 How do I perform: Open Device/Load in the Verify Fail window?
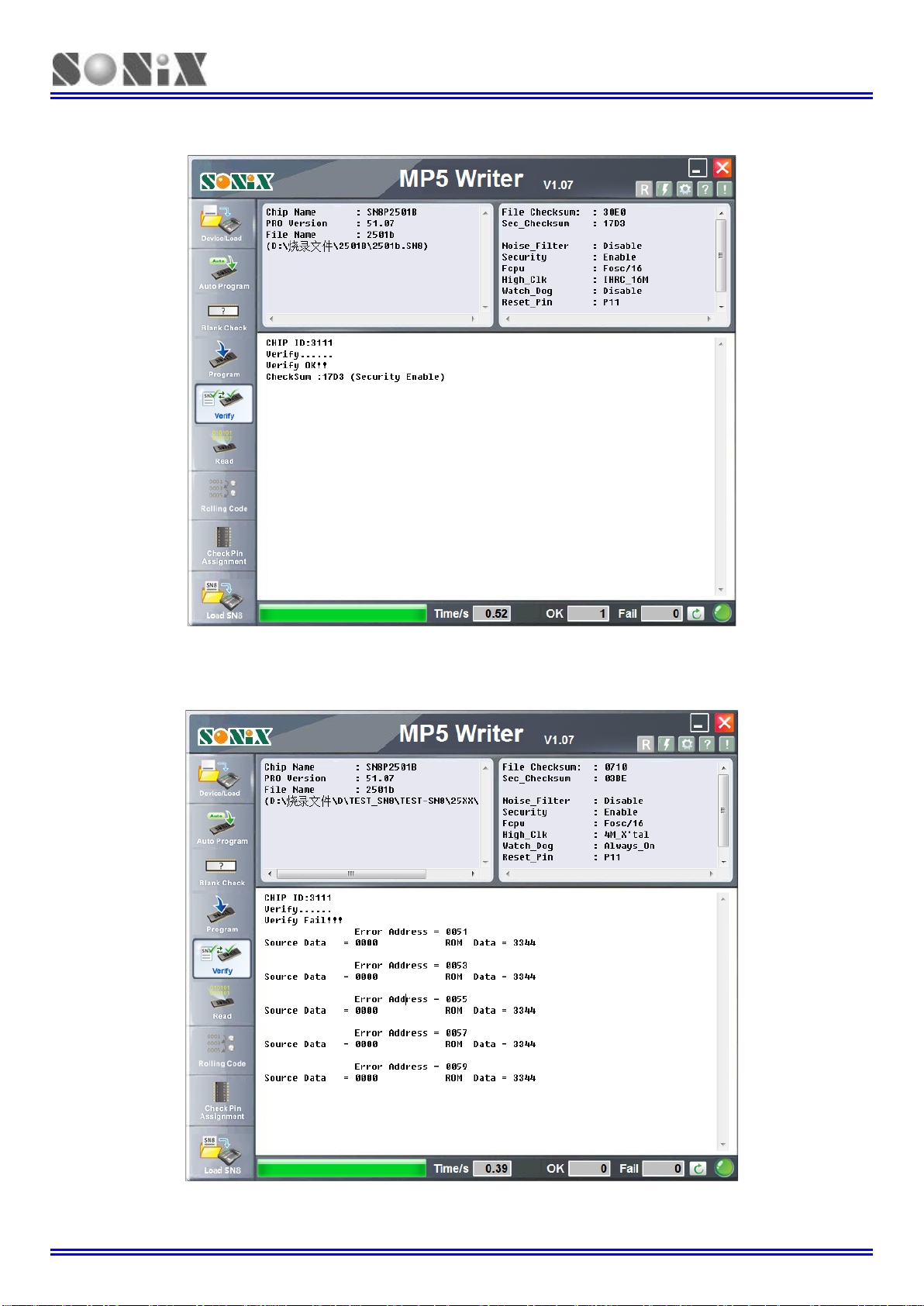point(220,779)
